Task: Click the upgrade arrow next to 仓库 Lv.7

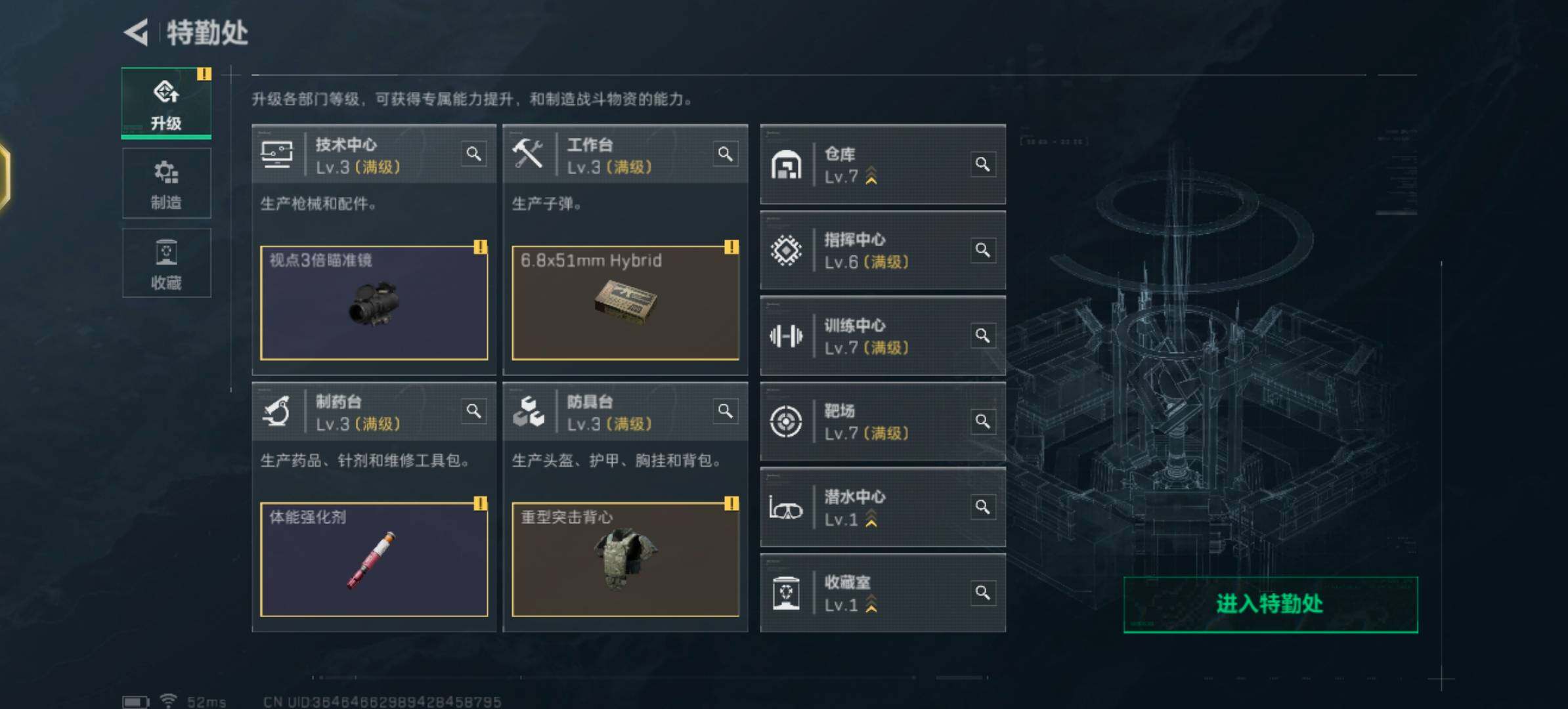Action: pyautogui.click(x=871, y=176)
